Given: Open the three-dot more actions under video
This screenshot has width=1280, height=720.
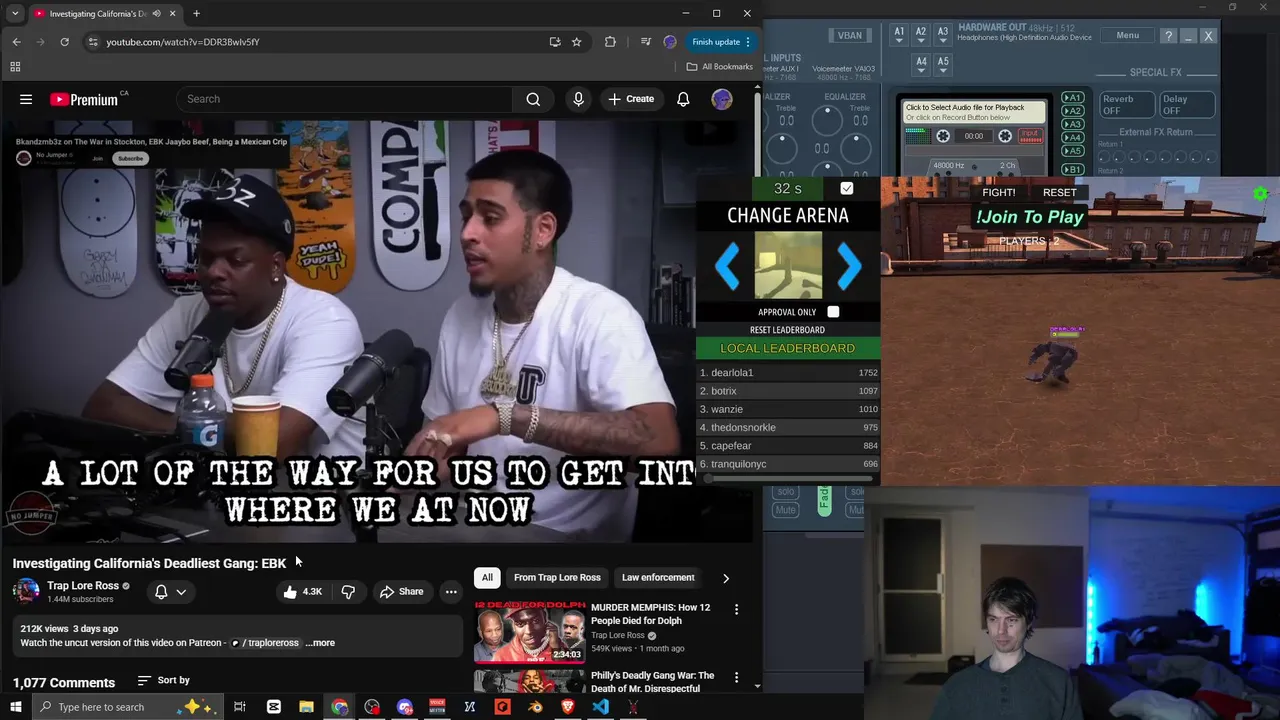Looking at the screenshot, I should [x=451, y=591].
